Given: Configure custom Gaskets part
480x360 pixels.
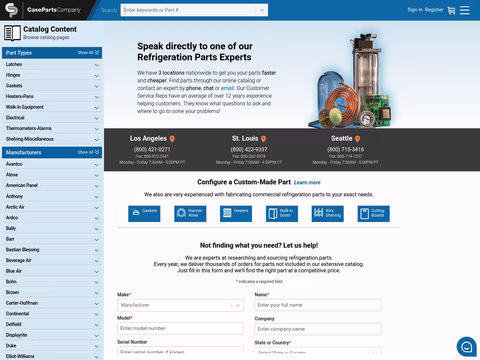Looking at the screenshot, I should pyautogui.click(x=144, y=213).
